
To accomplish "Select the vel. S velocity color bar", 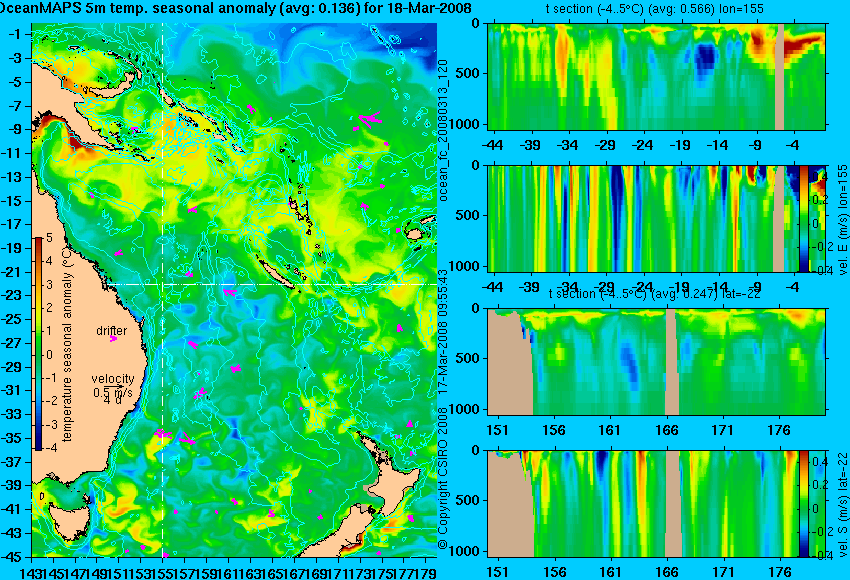I will (803, 504).
